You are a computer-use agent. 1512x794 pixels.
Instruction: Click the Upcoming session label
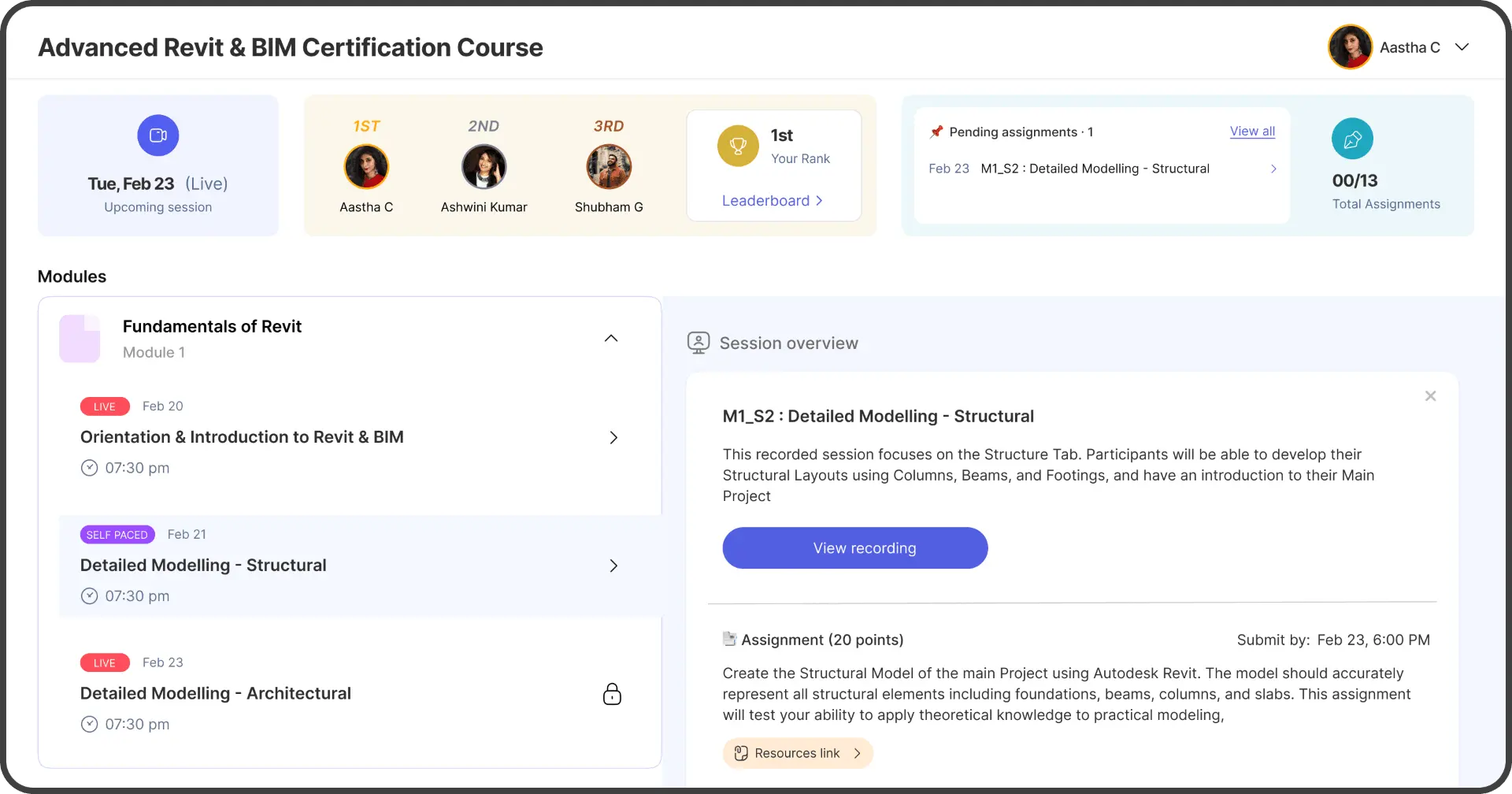[157, 207]
